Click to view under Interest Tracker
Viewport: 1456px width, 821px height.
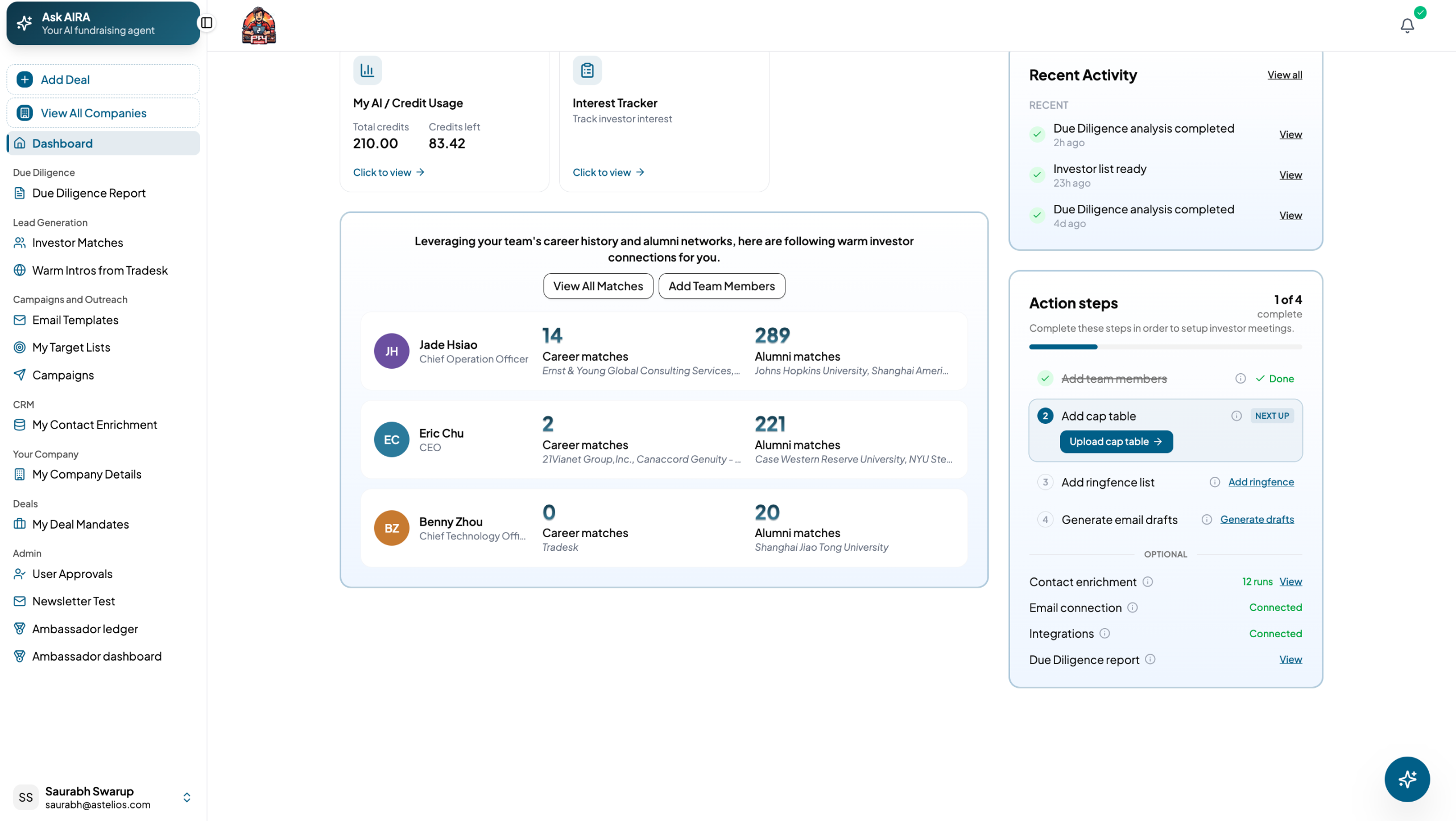click(x=608, y=172)
